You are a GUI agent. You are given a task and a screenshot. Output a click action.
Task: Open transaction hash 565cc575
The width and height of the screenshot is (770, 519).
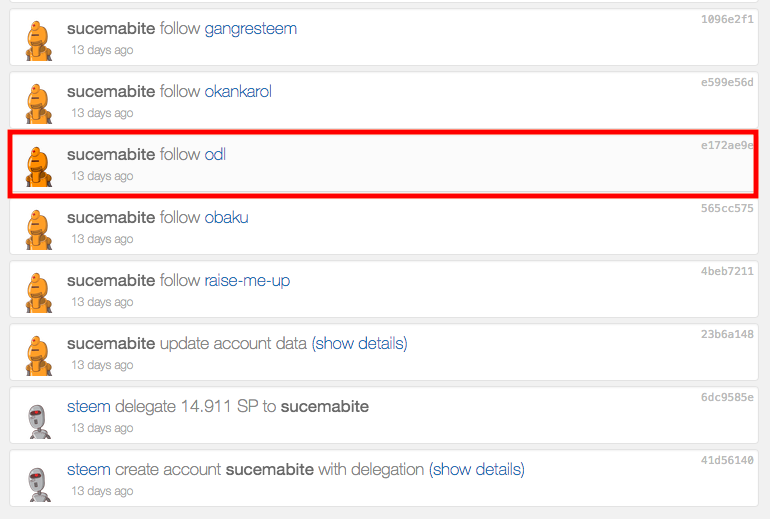(x=727, y=208)
